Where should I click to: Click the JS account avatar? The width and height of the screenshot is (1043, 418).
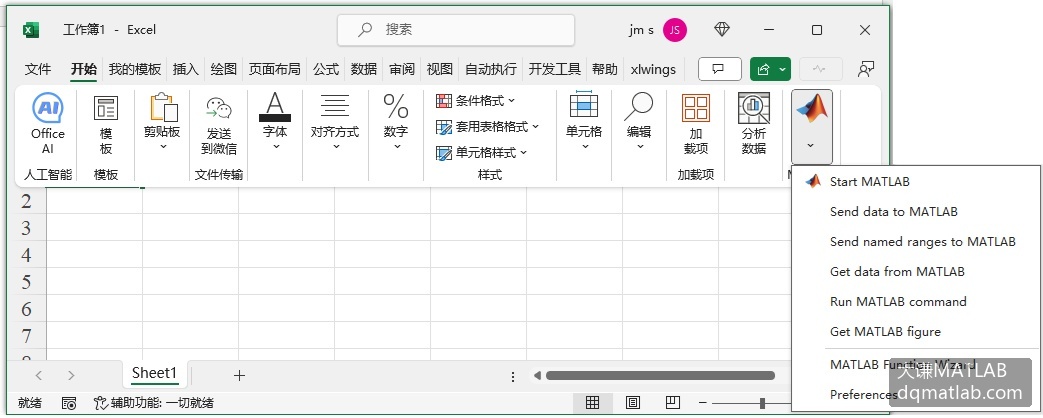[674, 29]
